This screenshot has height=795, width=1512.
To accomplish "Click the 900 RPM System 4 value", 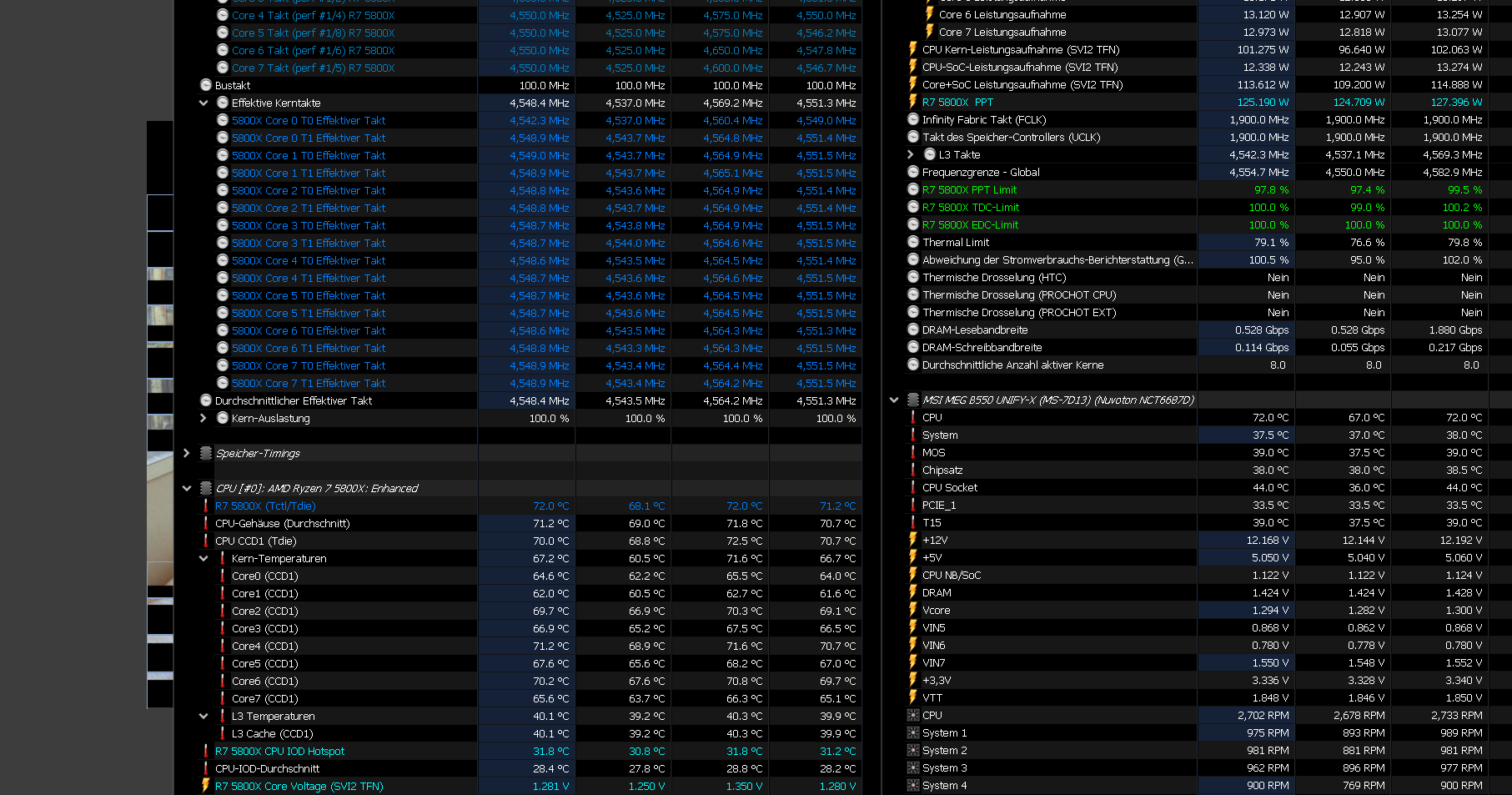I will click(x=1268, y=785).
